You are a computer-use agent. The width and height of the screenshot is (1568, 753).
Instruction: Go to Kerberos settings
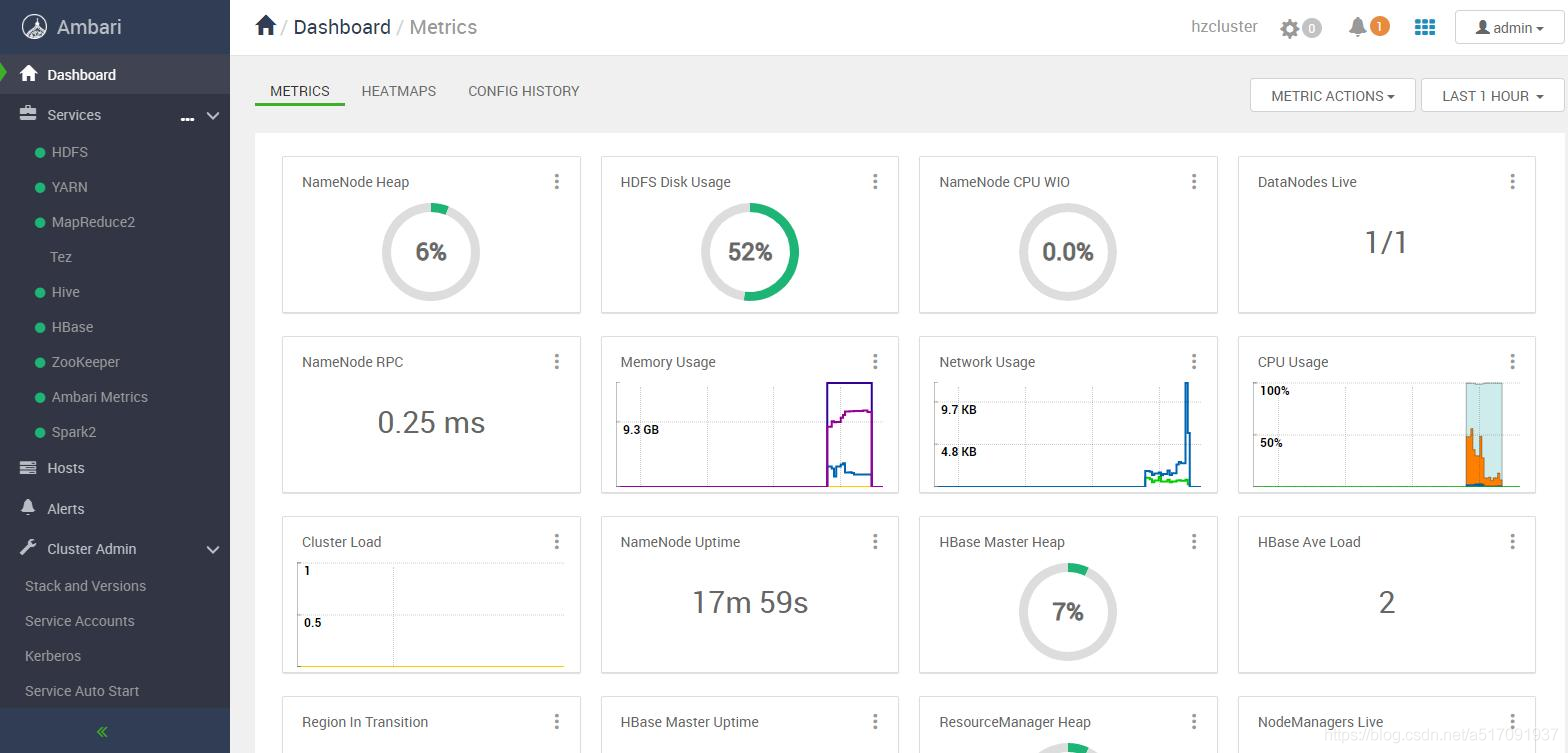(x=53, y=656)
